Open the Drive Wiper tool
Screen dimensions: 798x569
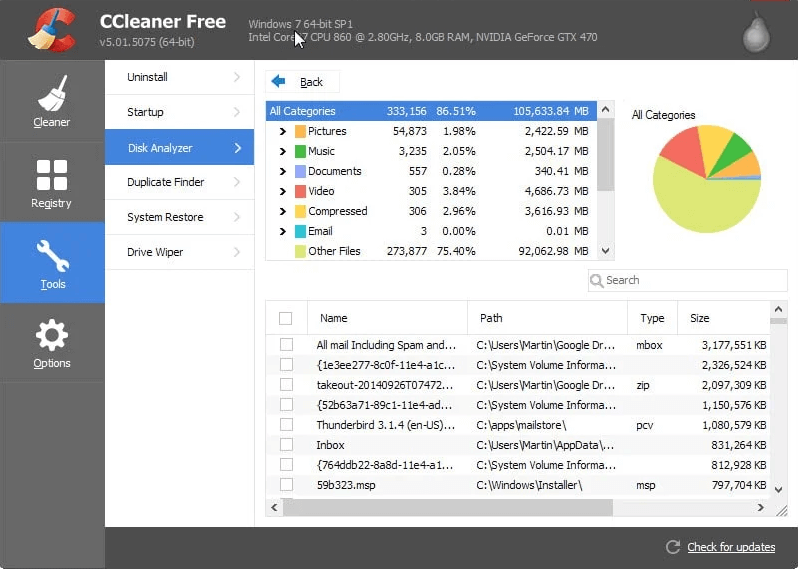point(180,252)
